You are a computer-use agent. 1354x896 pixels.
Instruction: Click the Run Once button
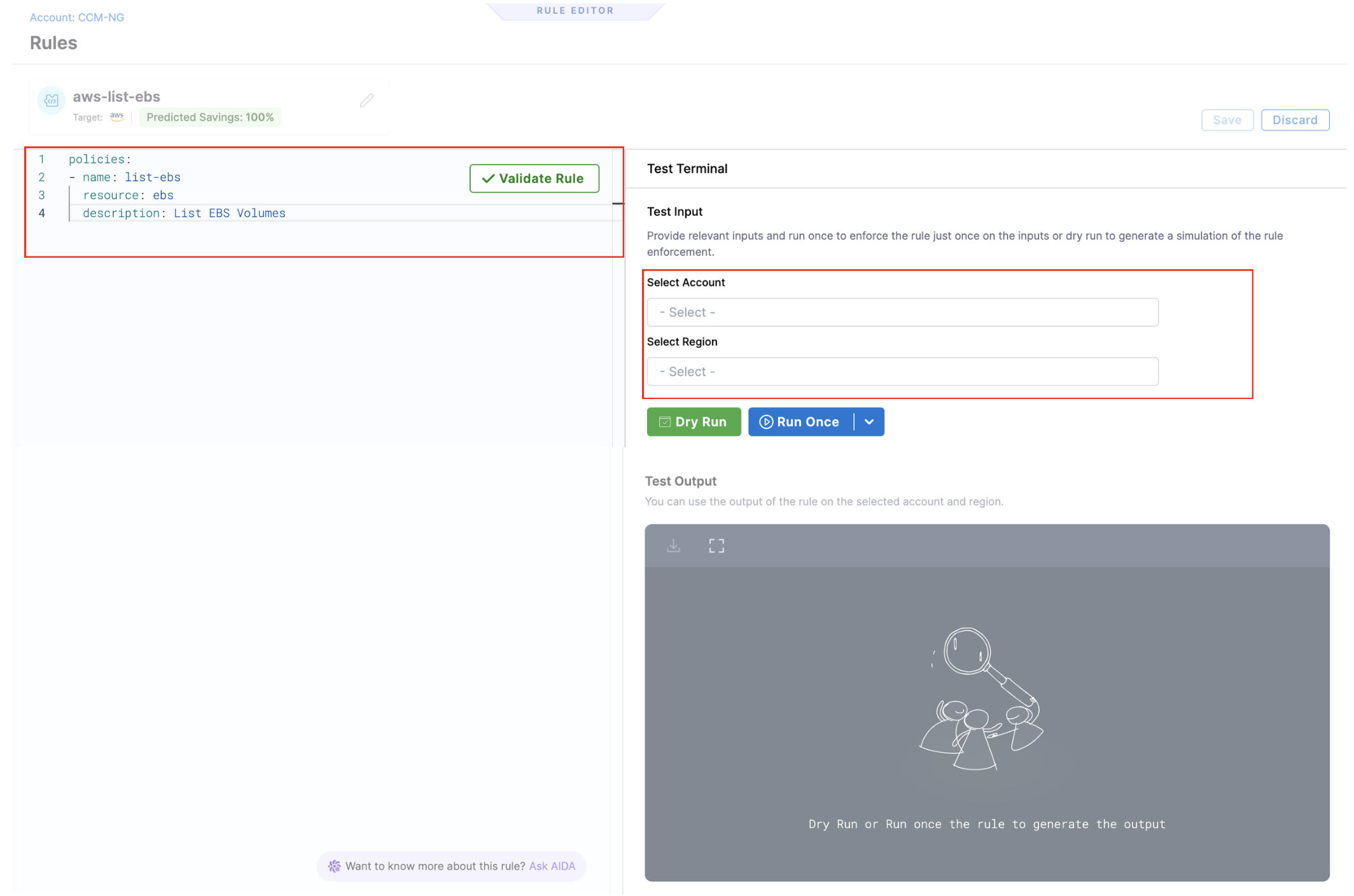click(800, 422)
